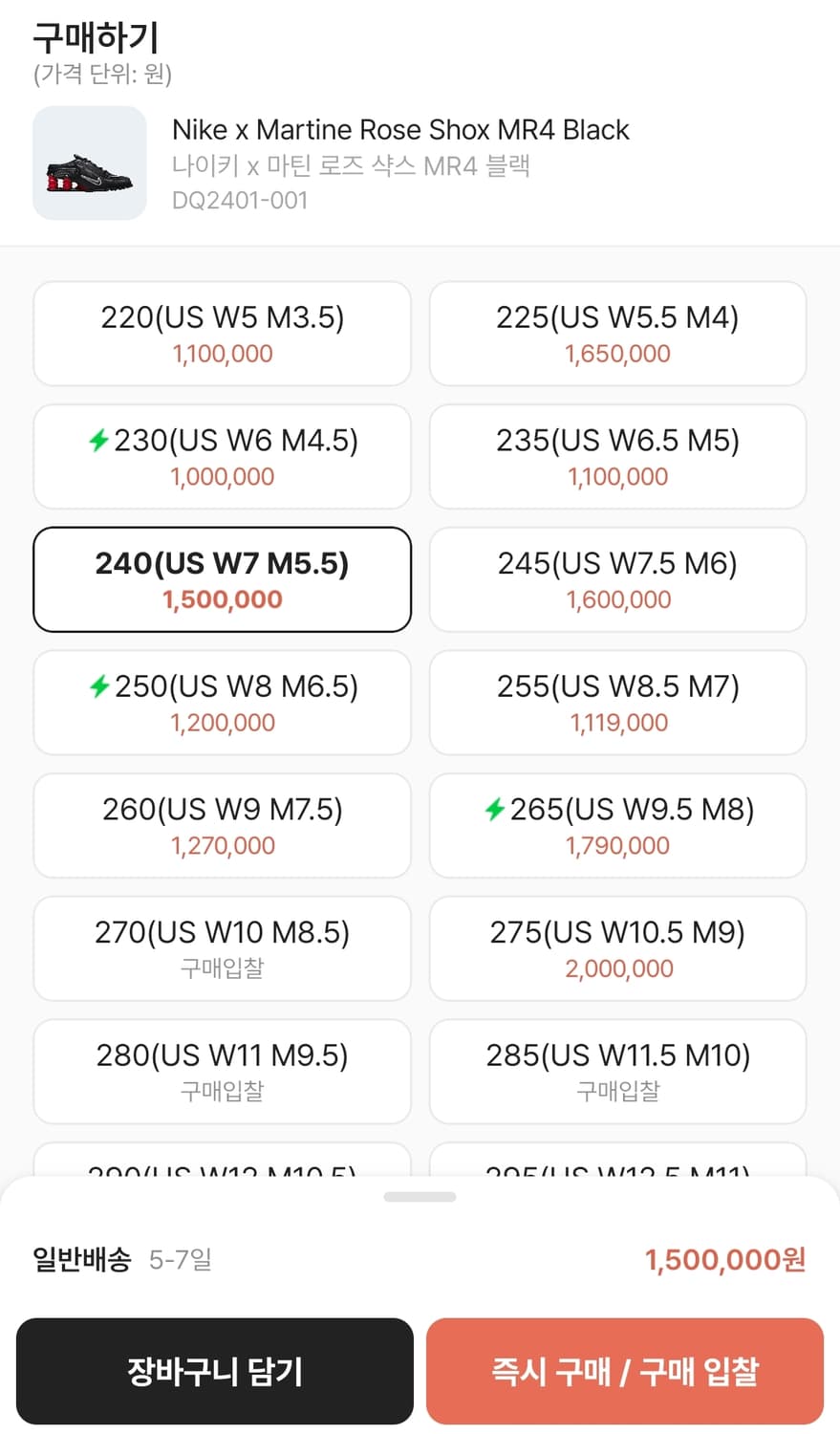Pick size 285 (US W11.5 M10)
Screen dimensions: 840x1434
pos(617,1072)
